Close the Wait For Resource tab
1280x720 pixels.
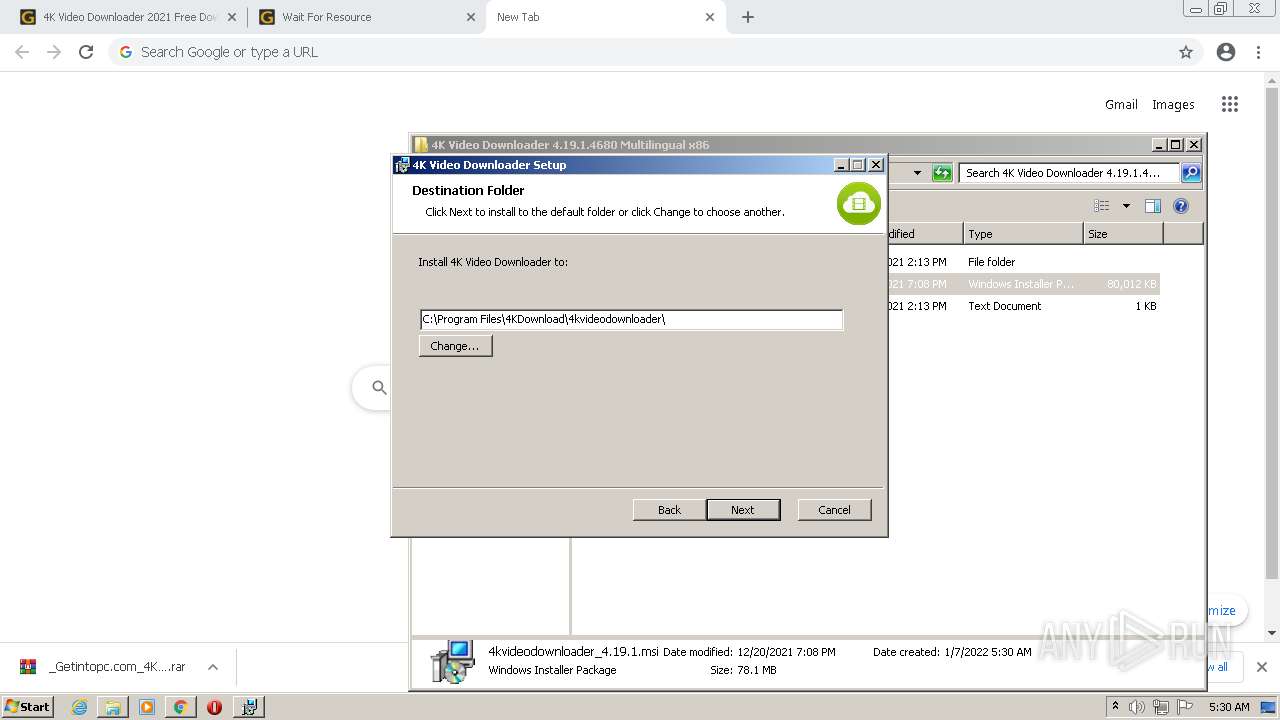(471, 17)
